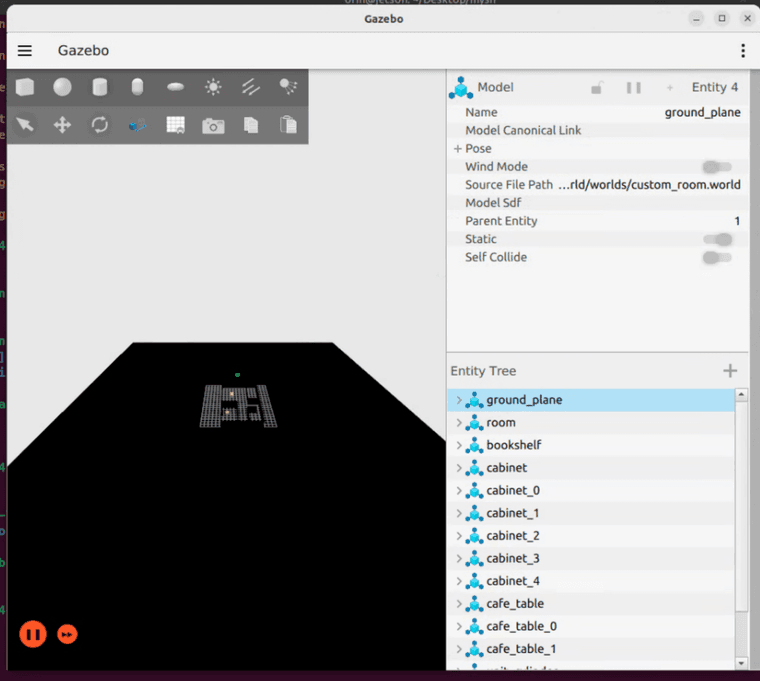Click the copy entity icon
The width and height of the screenshot is (760, 681).
coord(251,125)
